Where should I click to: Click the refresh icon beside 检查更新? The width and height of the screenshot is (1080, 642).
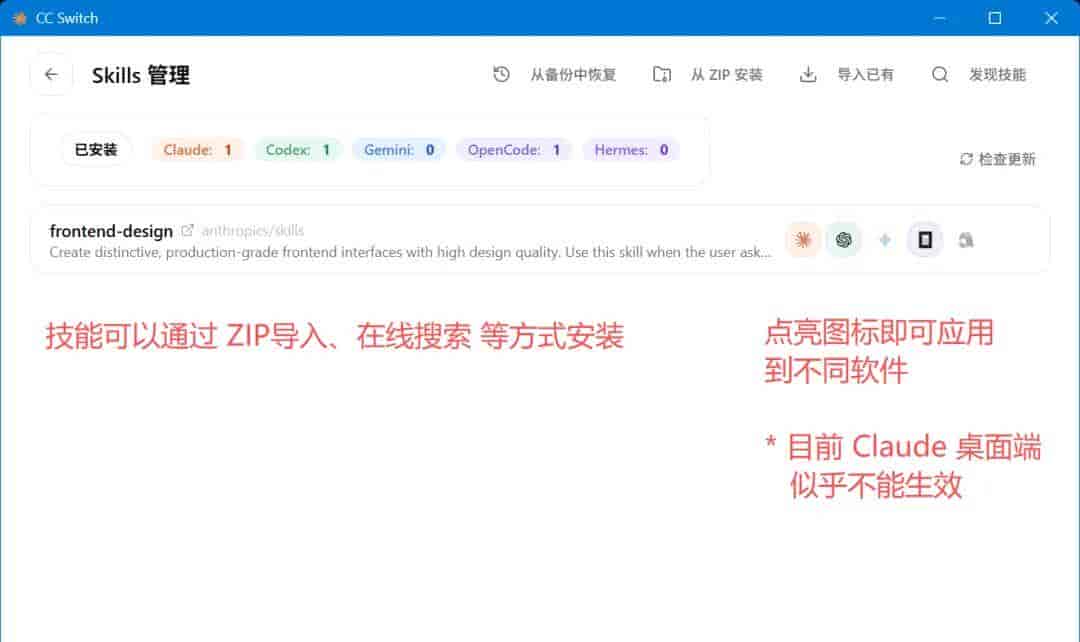[966, 159]
